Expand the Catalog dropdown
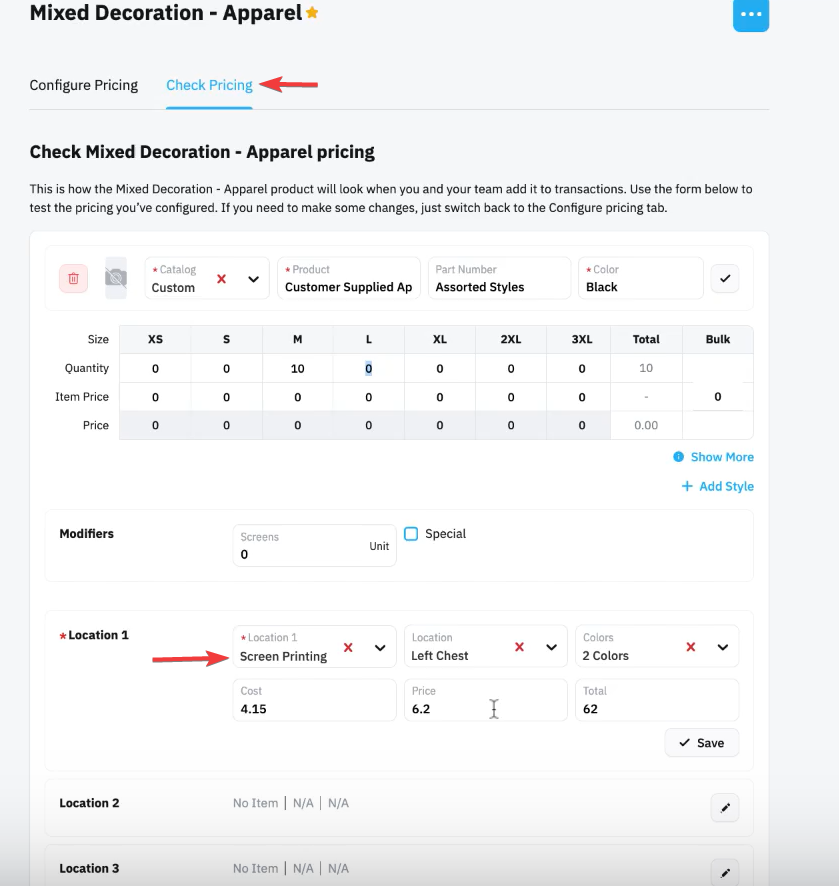 pyautogui.click(x=254, y=279)
